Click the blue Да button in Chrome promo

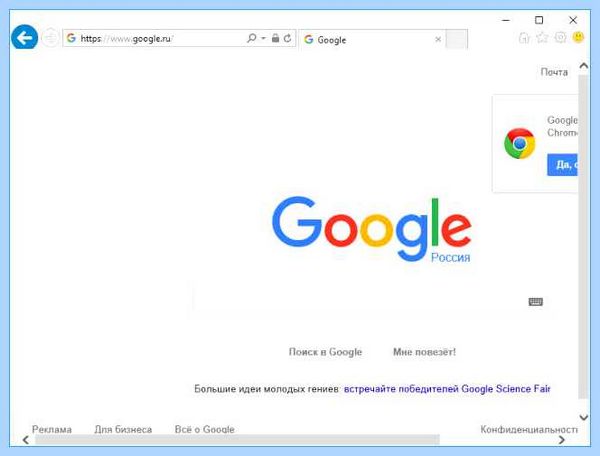pyautogui.click(x=562, y=165)
